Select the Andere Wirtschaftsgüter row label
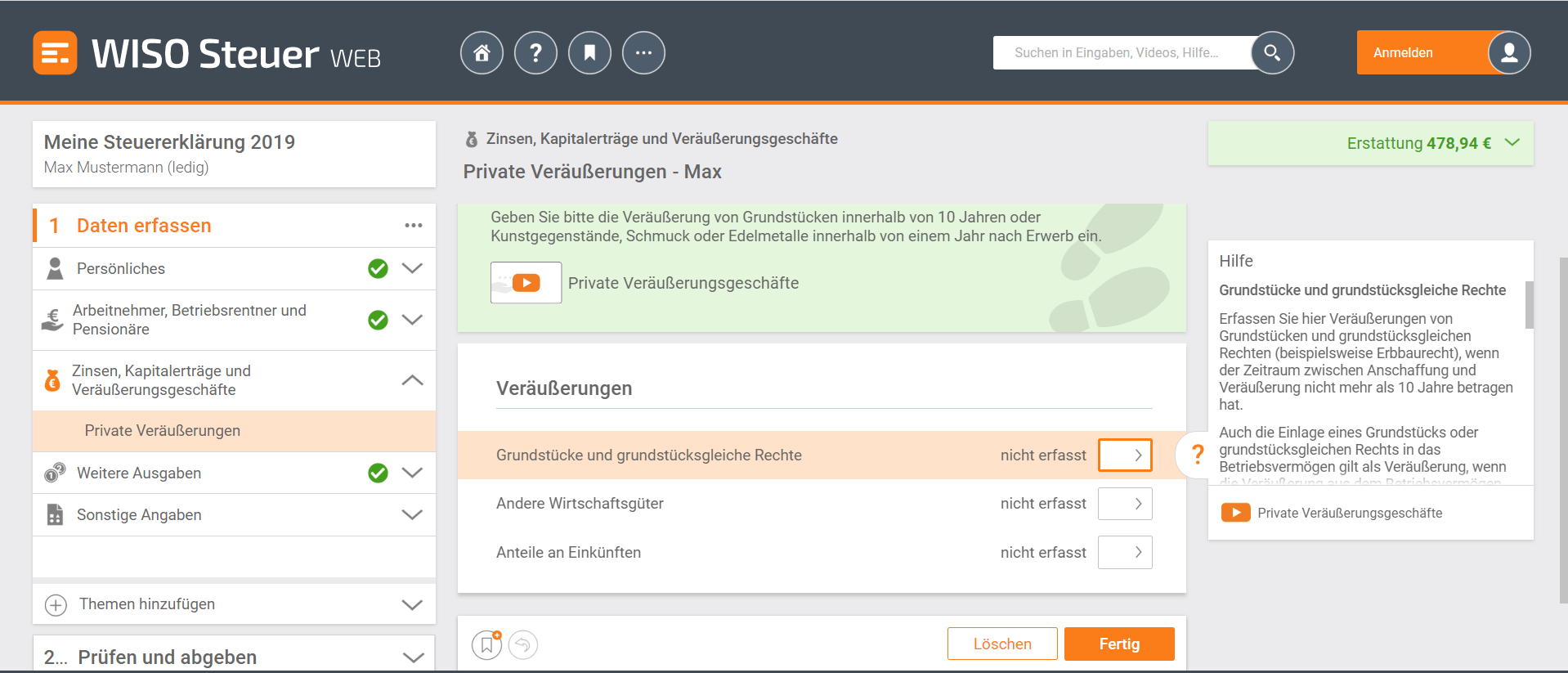 pyautogui.click(x=580, y=504)
